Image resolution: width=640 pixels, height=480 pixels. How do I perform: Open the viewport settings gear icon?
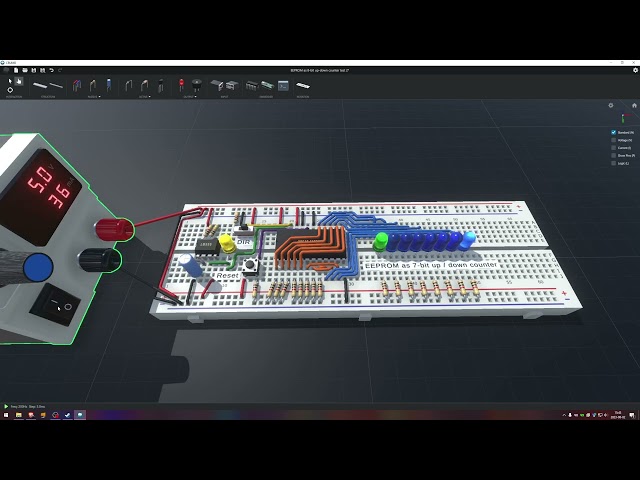pyautogui.click(x=611, y=105)
